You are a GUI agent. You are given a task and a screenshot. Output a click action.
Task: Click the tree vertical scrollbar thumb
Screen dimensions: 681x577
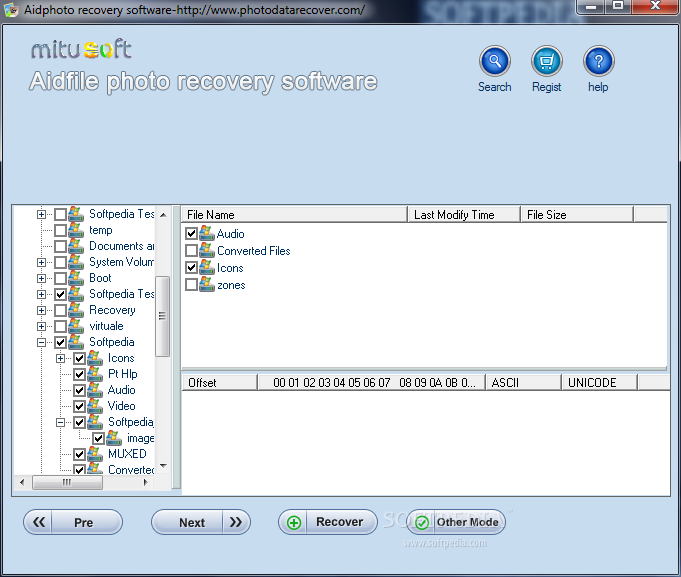coord(162,316)
